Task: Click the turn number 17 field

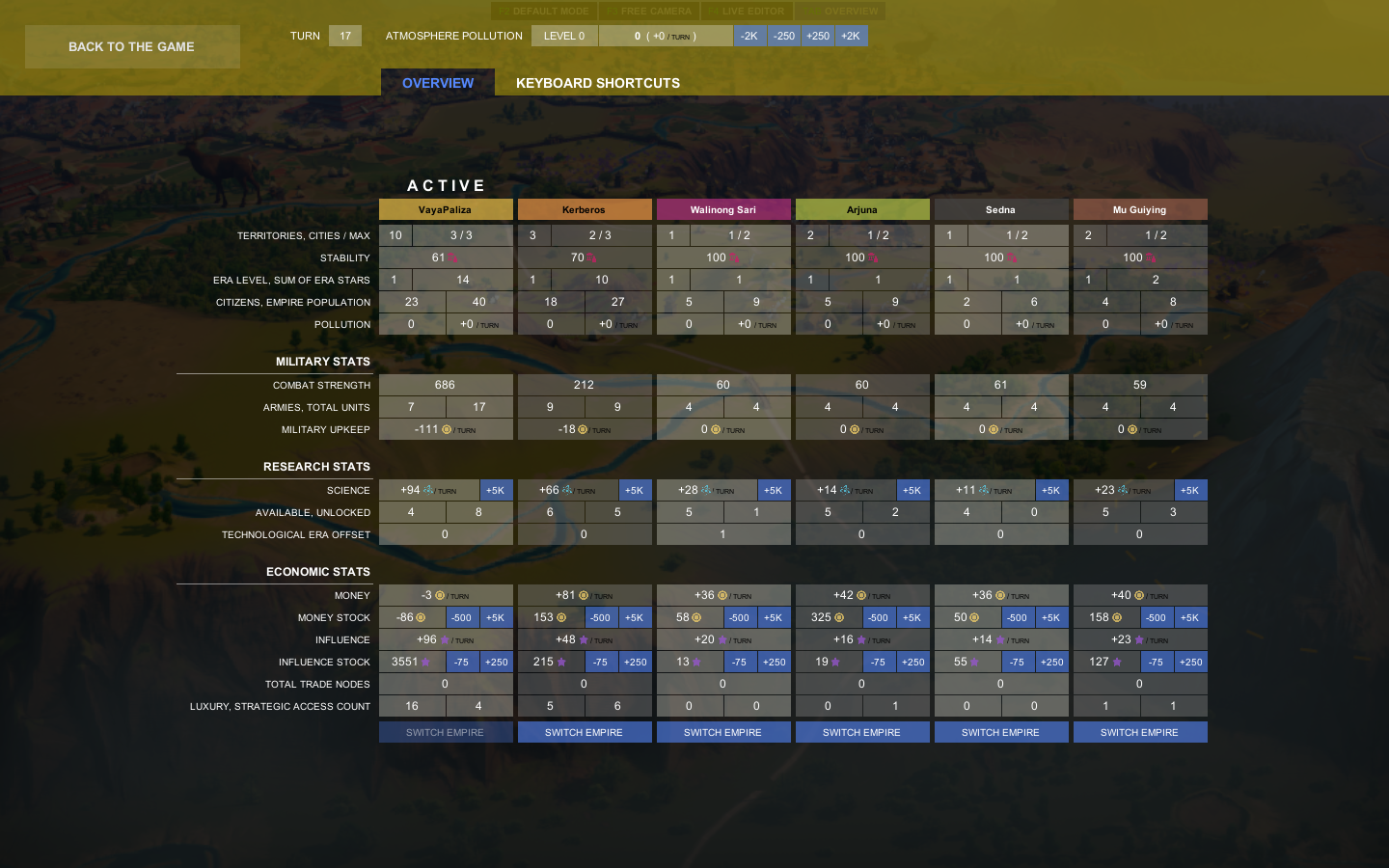Action: coord(345,36)
